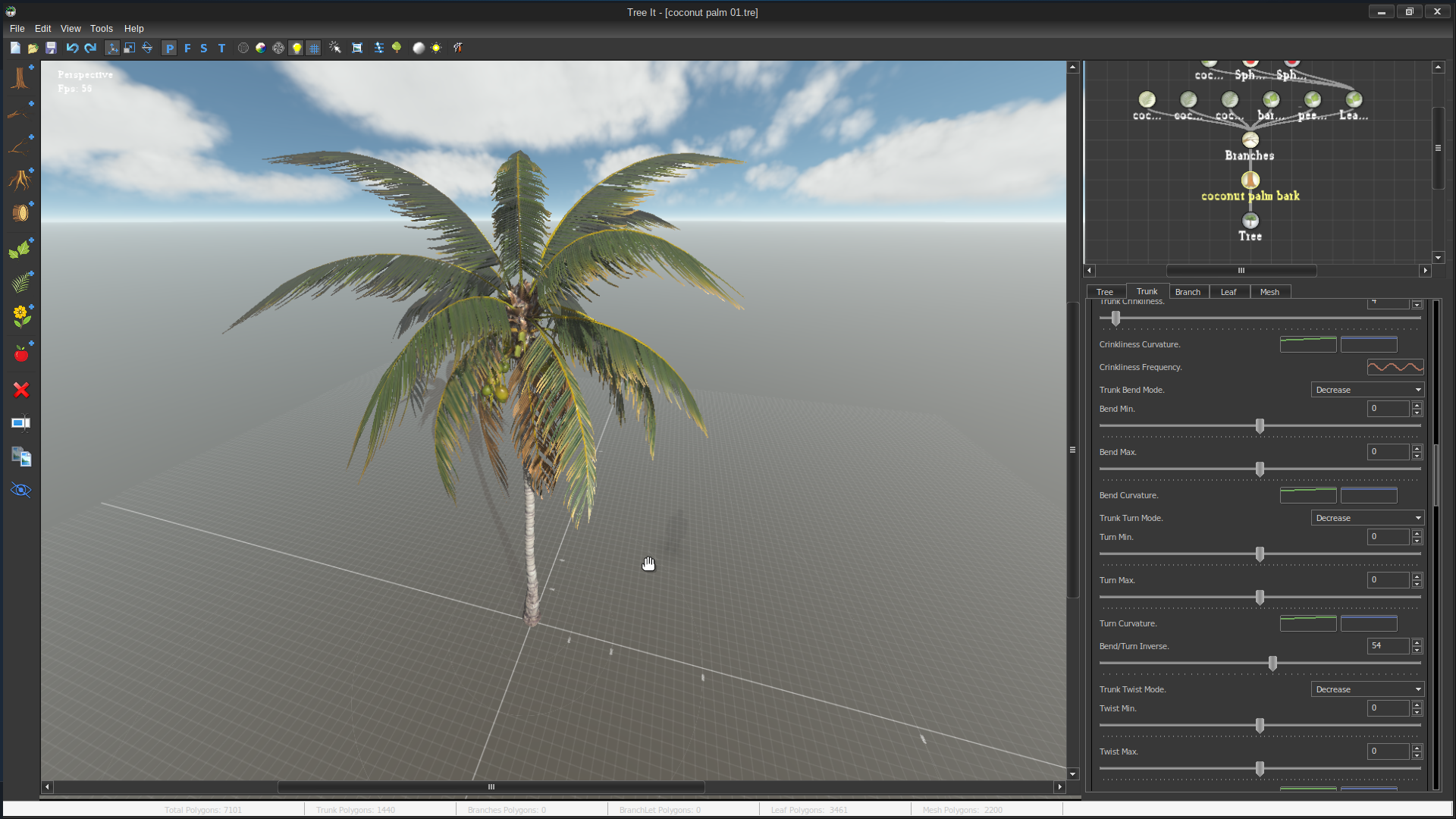Expand the Trunk Twist Mode dropdown
This screenshot has height=819, width=1456.
click(1367, 689)
